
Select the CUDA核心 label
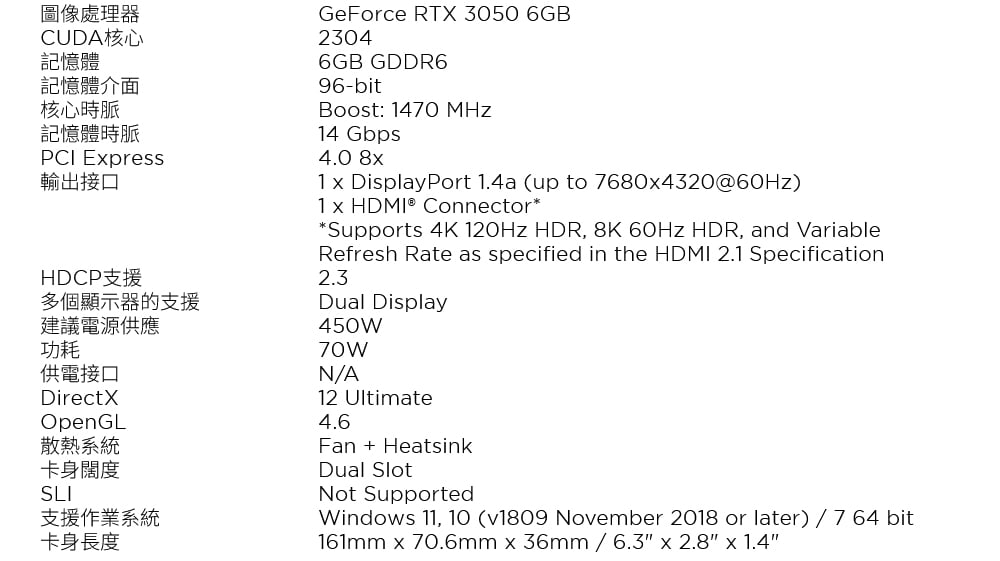pyautogui.click(x=92, y=38)
